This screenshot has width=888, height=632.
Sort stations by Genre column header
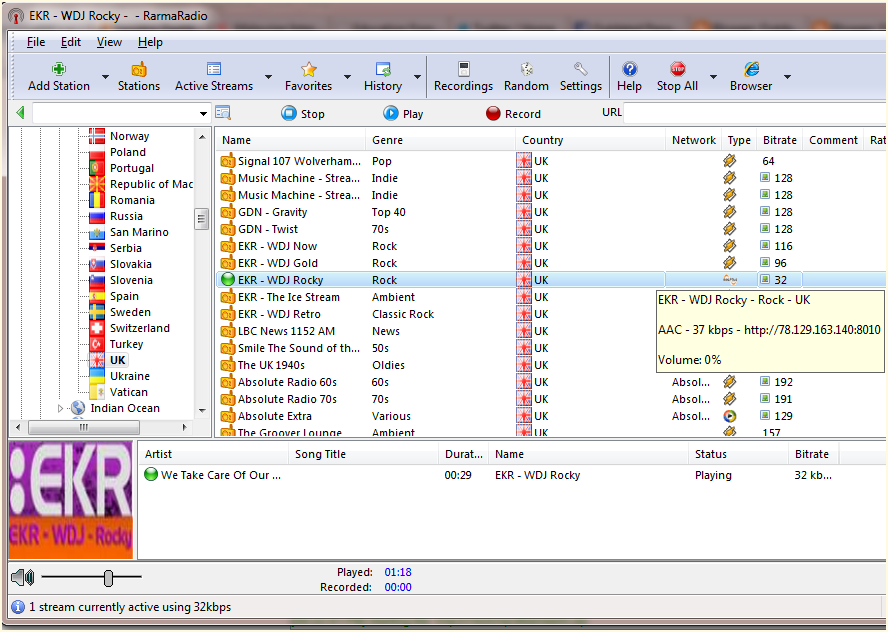coord(441,140)
